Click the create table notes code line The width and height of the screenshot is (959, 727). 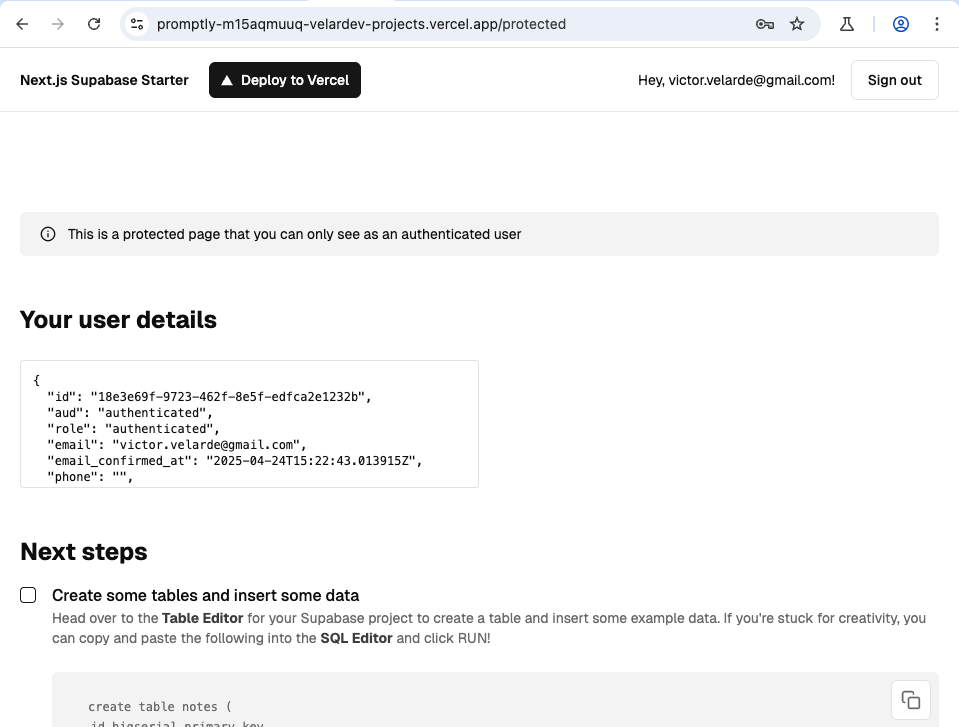click(x=160, y=707)
